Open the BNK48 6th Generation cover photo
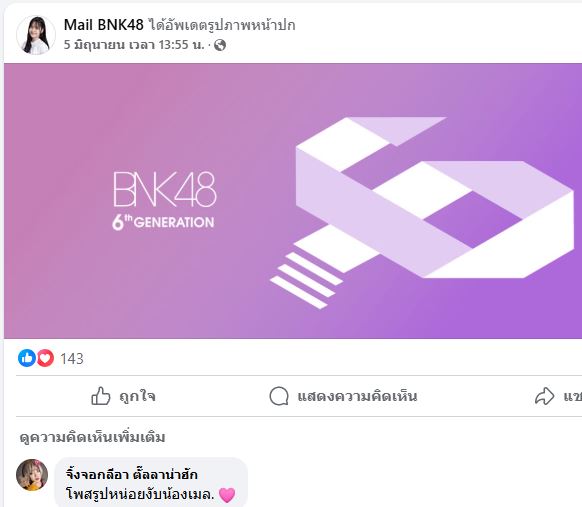Viewport: 582px width, 507px height. 293,201
